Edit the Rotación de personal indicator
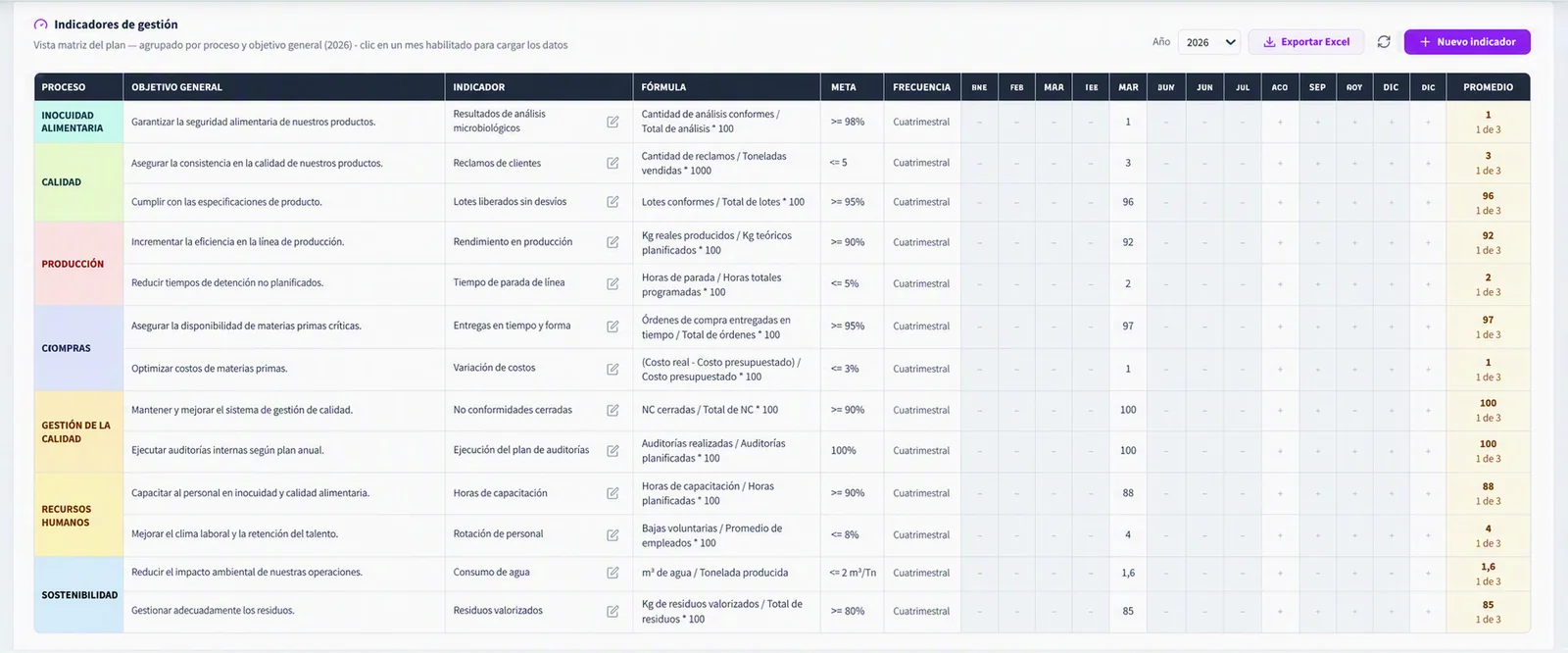Viewport: 1568px width, 653px height. [612, 535]
